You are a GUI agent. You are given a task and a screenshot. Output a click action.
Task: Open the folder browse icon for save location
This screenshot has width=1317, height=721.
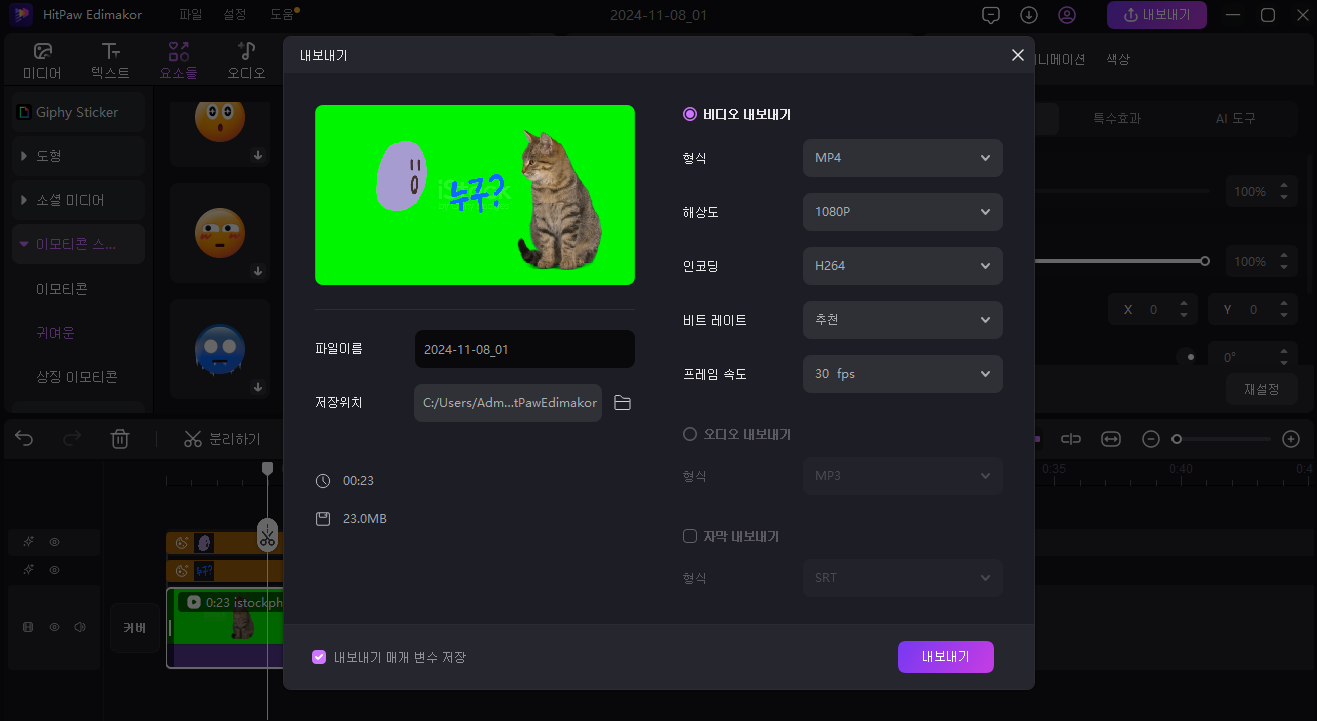[x=622, y=403]
